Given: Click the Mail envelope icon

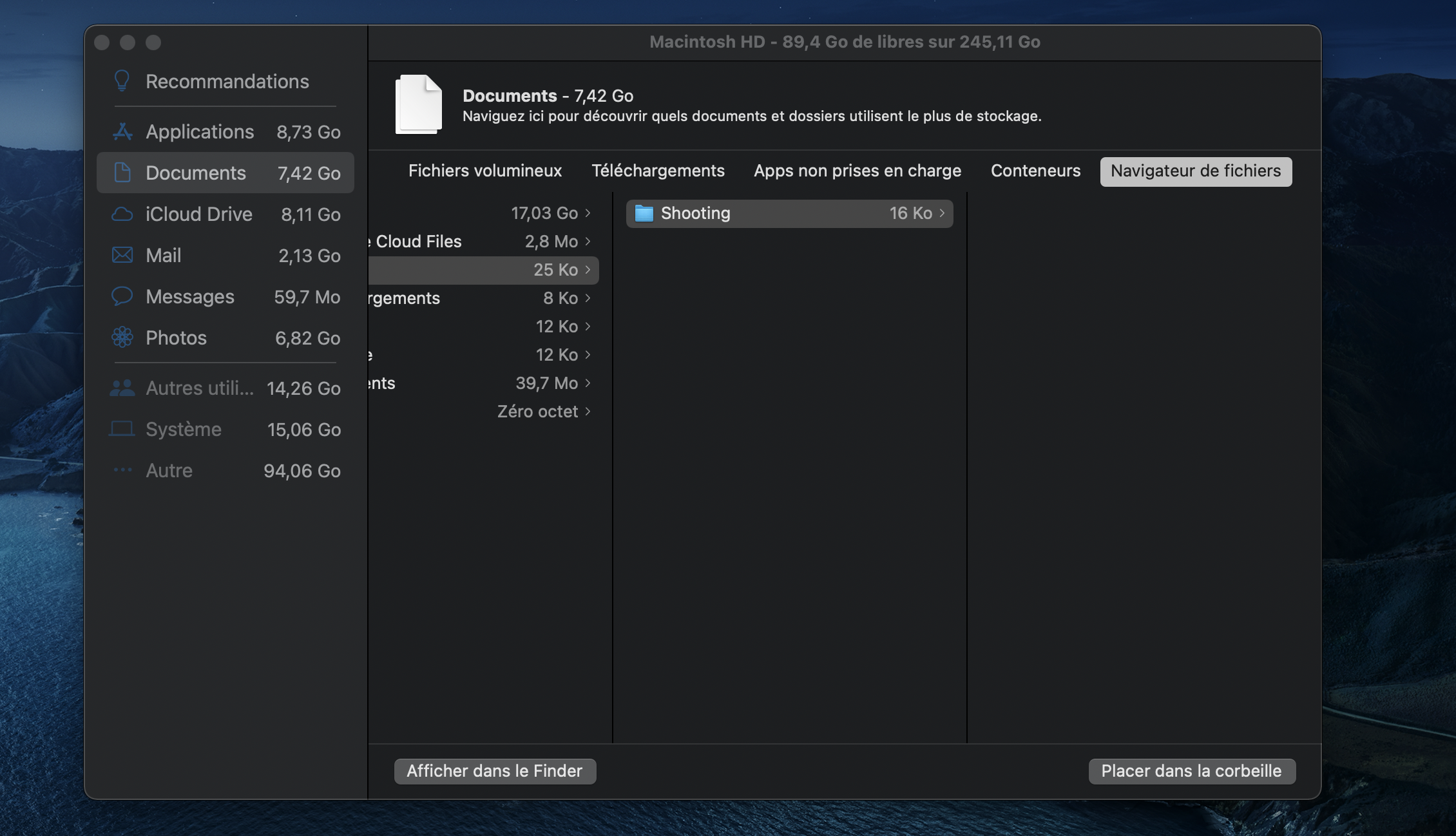Looking at the screenshot, I should coord(122,255).
